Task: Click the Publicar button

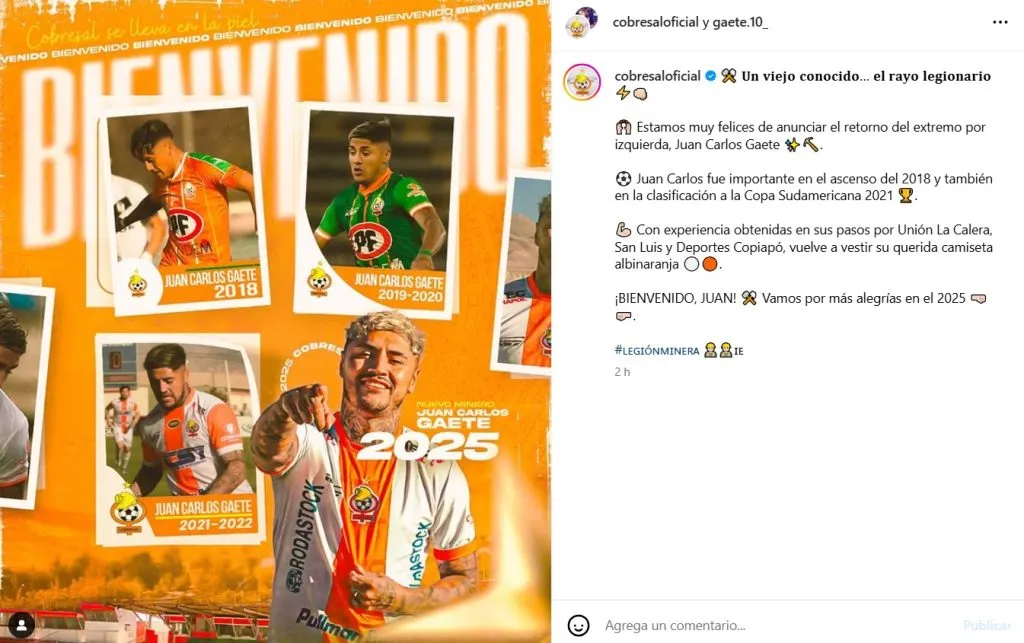Action: pos(987,625)
